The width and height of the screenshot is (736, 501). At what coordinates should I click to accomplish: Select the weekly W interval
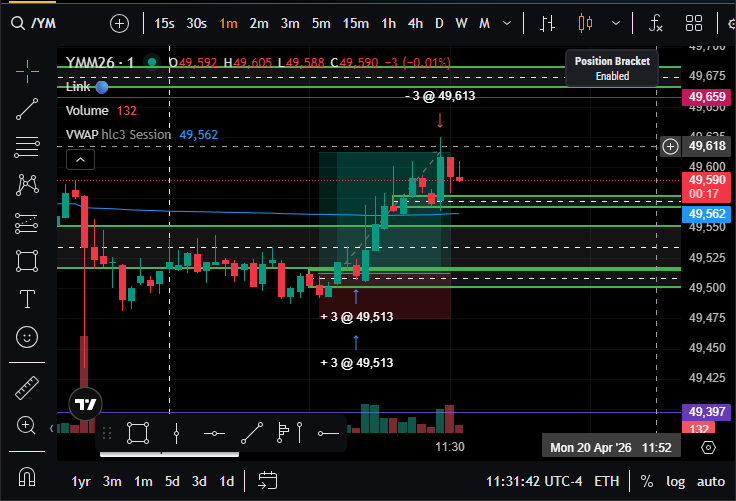point(461,23)
